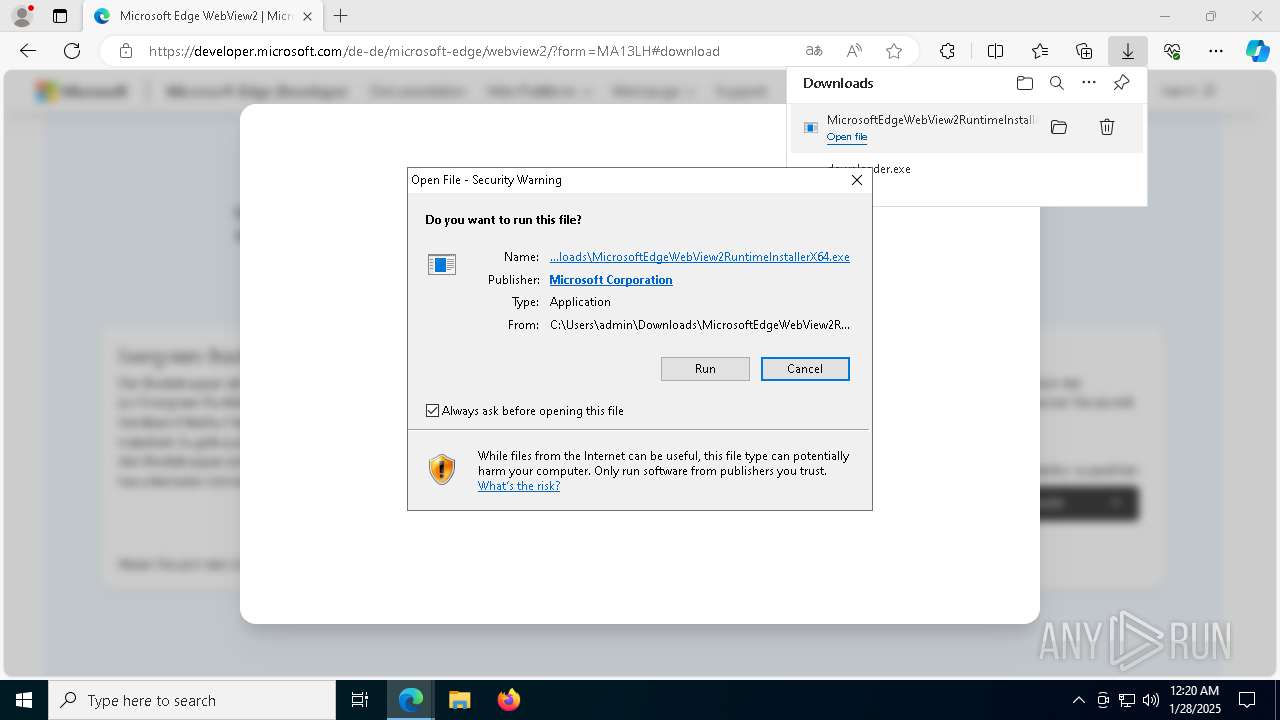Screen dimensions: 1280x720
Task: Open the tab actions menu icon
Action: 60,16
